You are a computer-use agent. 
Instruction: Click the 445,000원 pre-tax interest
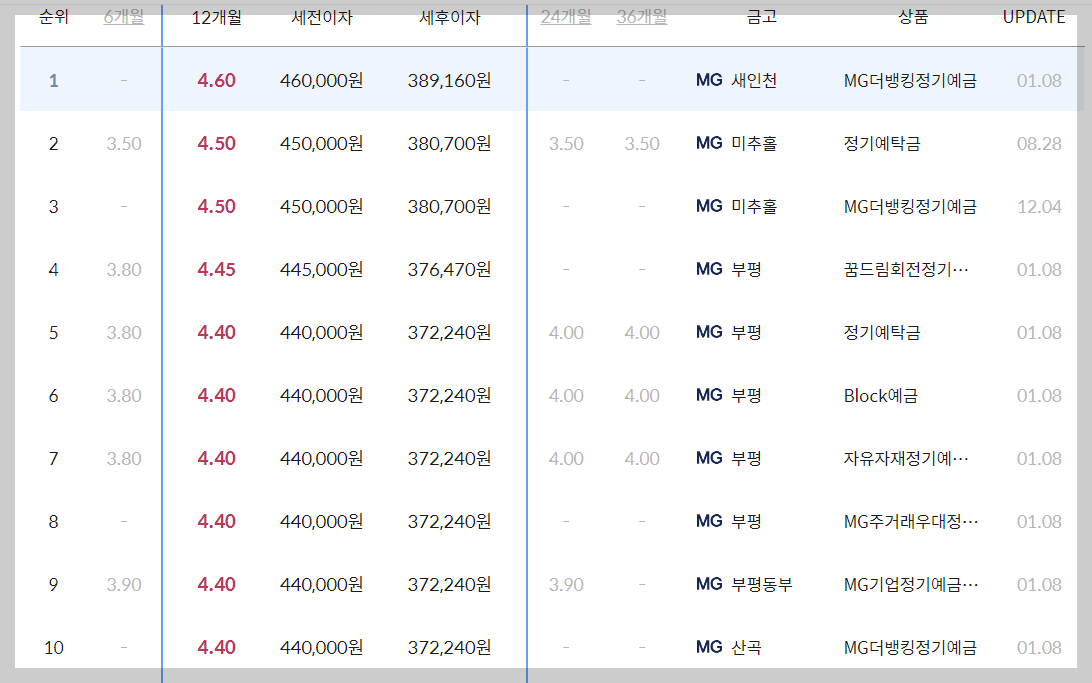(322, 269)
